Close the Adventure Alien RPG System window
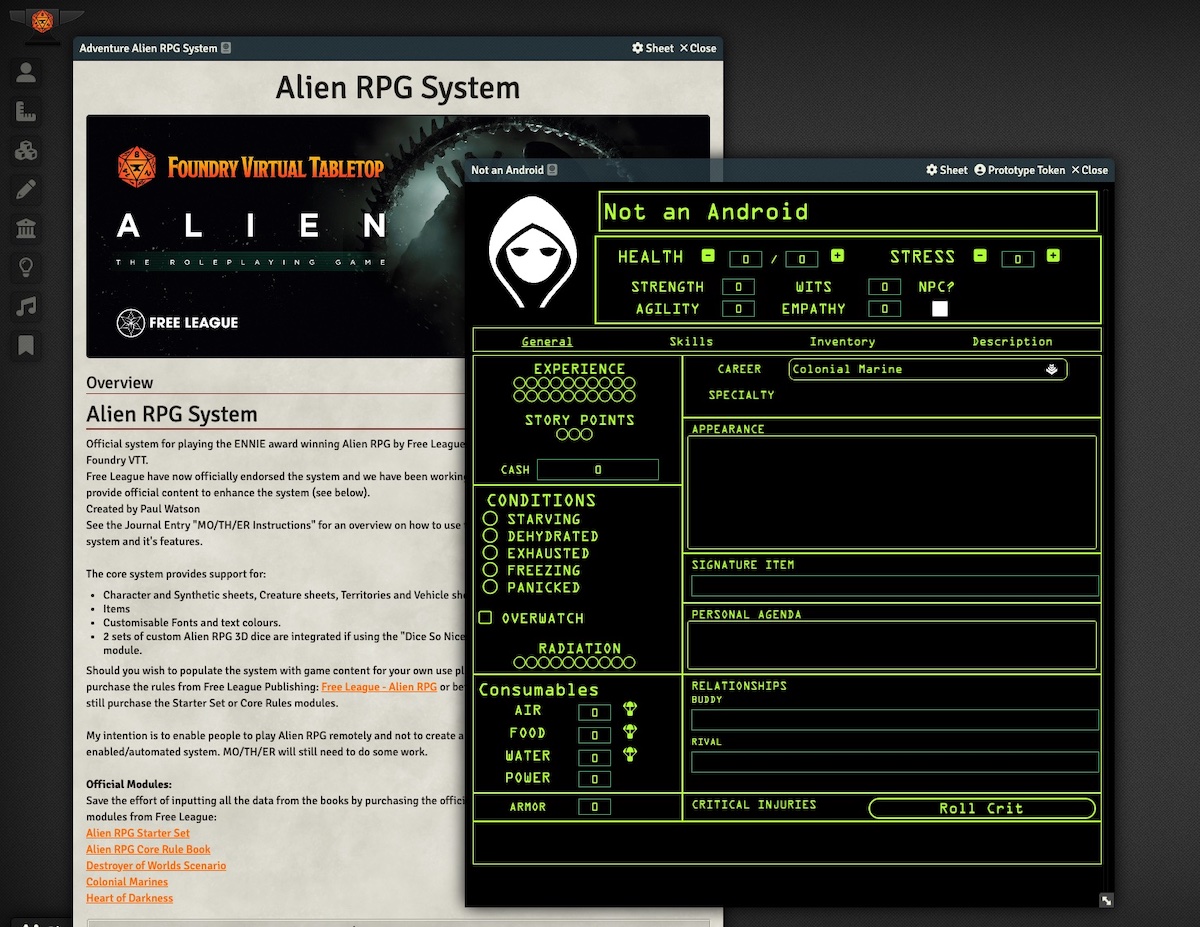1200x927 pixels. pos(698,48)
